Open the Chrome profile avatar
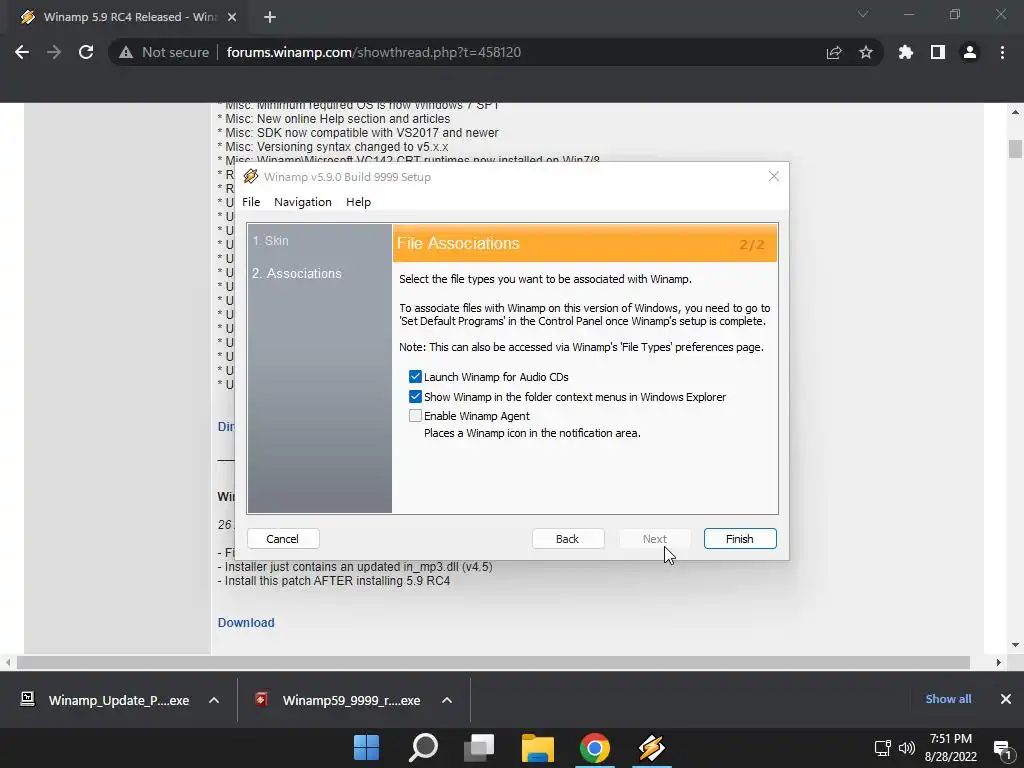Viewport: 1024px width, 768px height. 970,52
